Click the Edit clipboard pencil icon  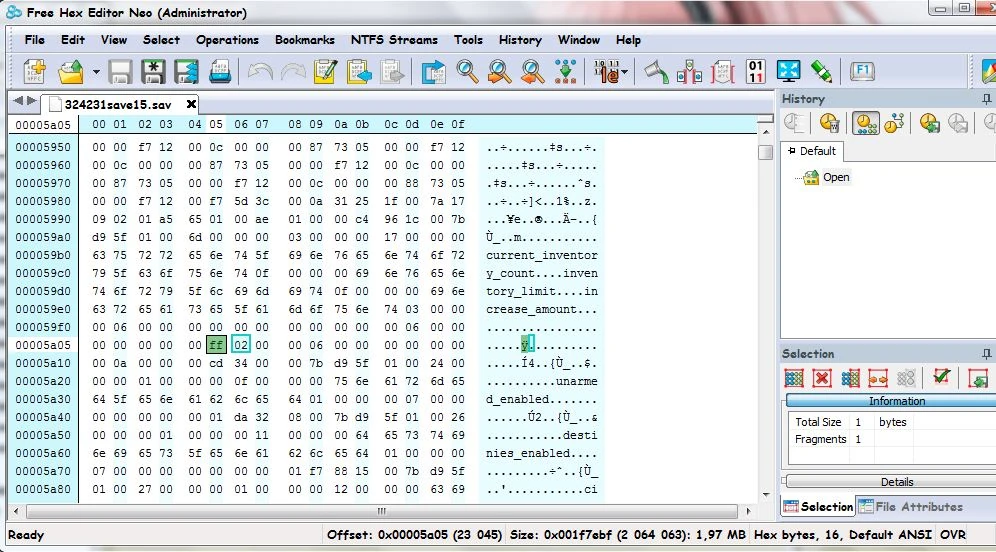click(x=325, y=72)
